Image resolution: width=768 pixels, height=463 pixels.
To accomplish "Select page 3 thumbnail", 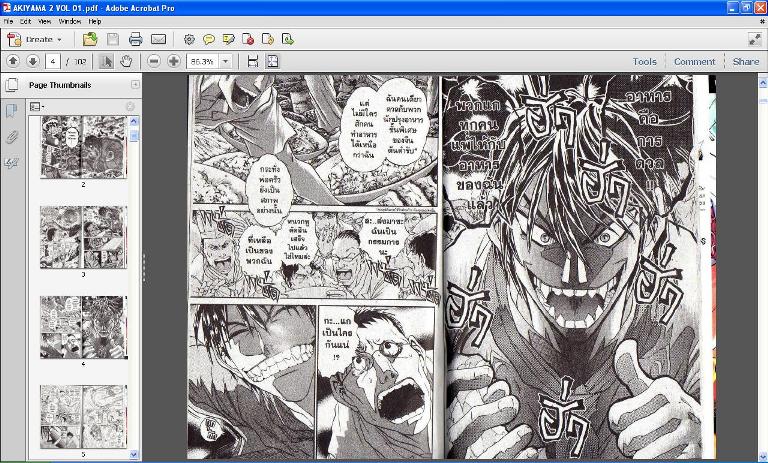I will [83, 237].
